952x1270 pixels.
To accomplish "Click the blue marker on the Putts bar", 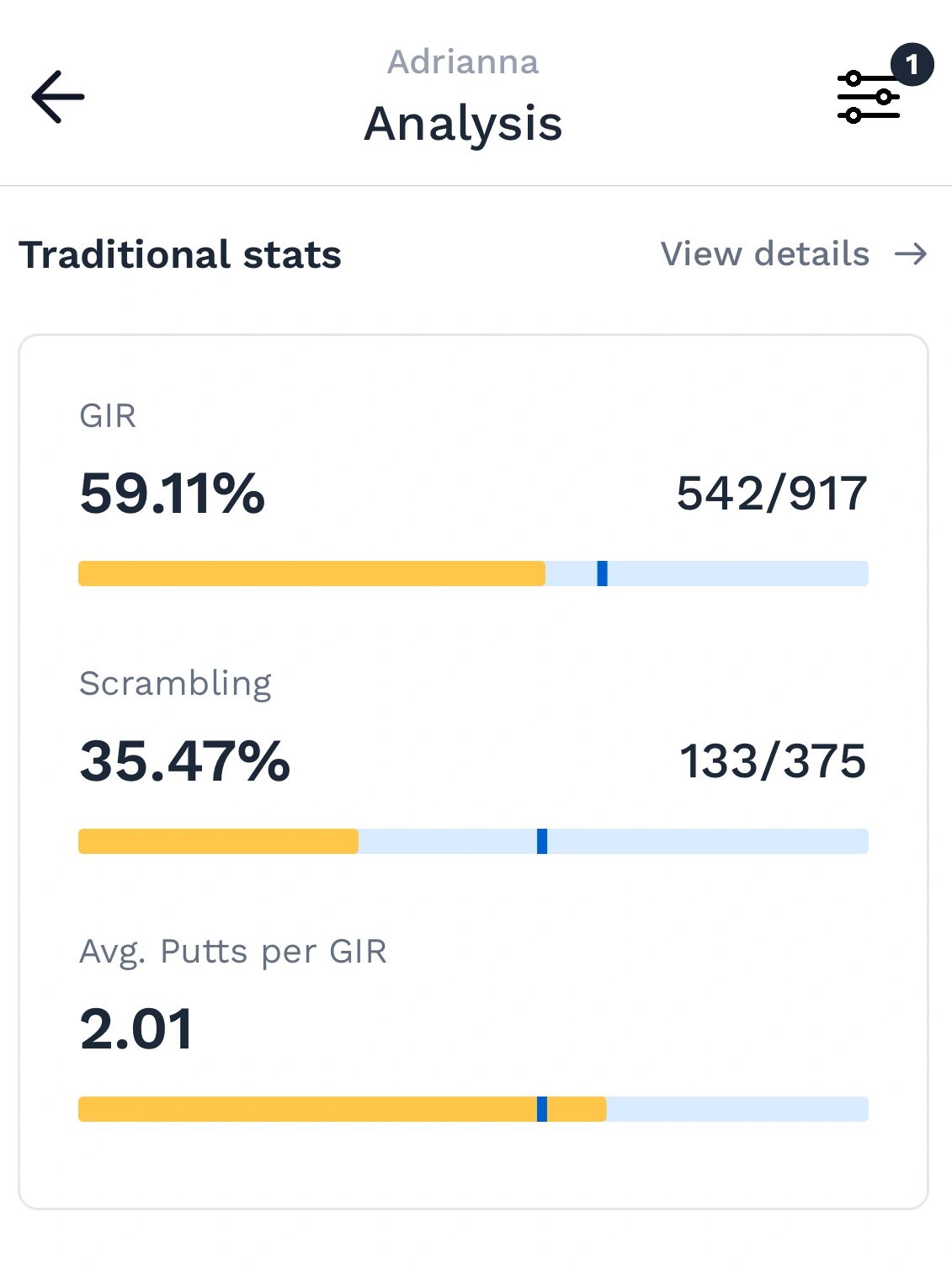I will pyautogui.click(x=542, y=1109).
